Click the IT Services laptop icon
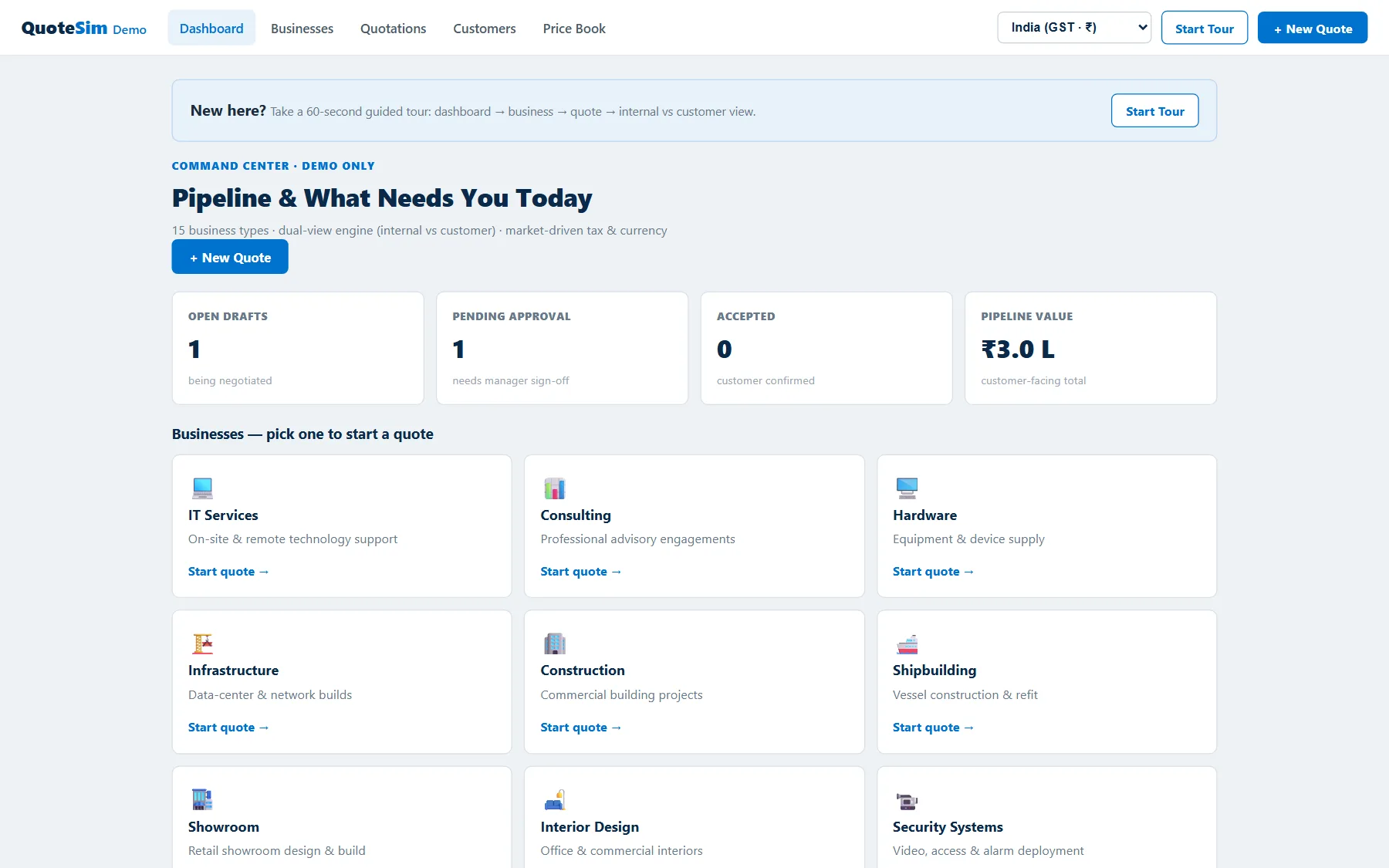The width and height of the screenshot is (1389, 868). 202,488
